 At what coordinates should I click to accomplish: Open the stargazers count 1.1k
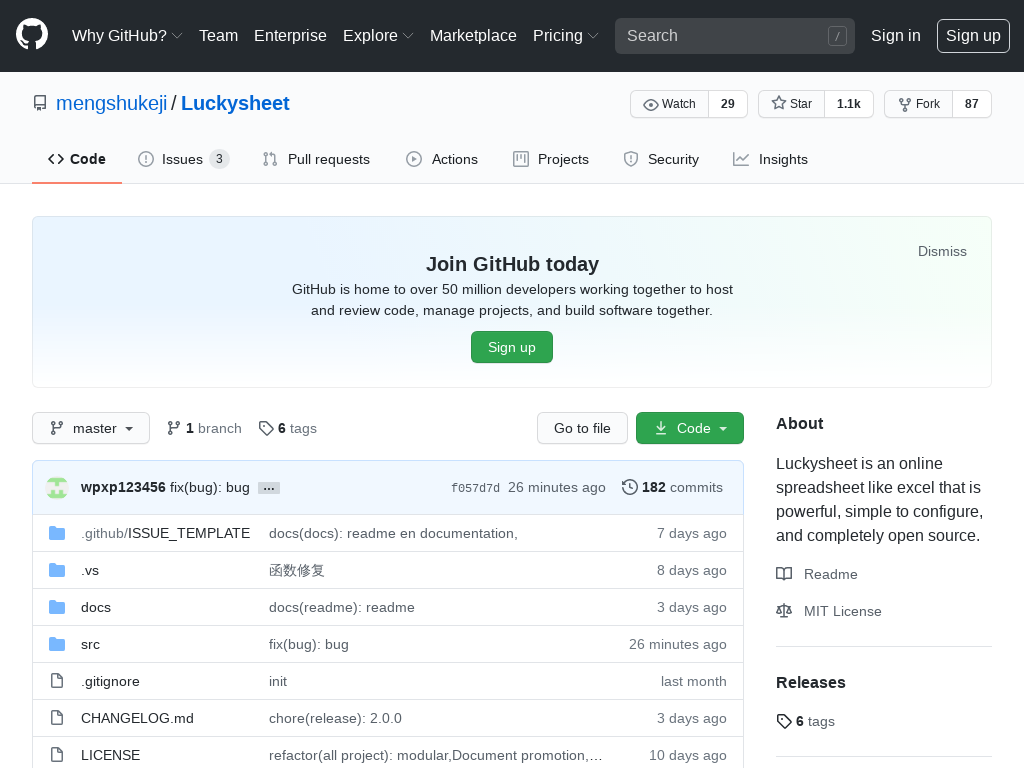pyautogui.click(x=848, y=104)
